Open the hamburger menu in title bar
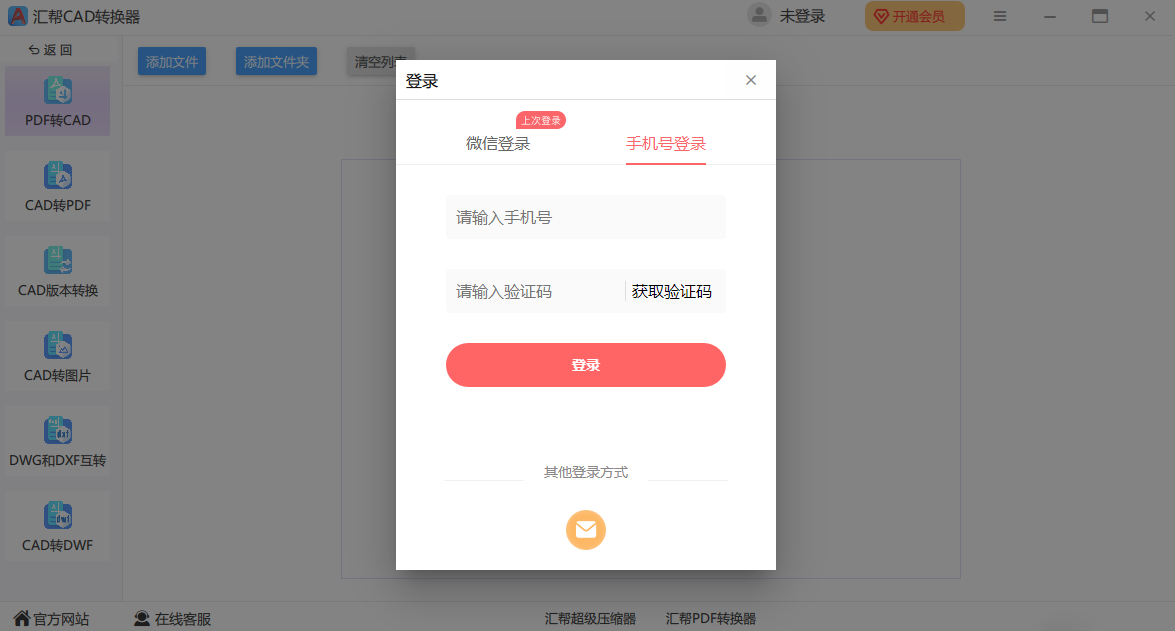This screenshot has height=631, width=1175. point(1000,16)
